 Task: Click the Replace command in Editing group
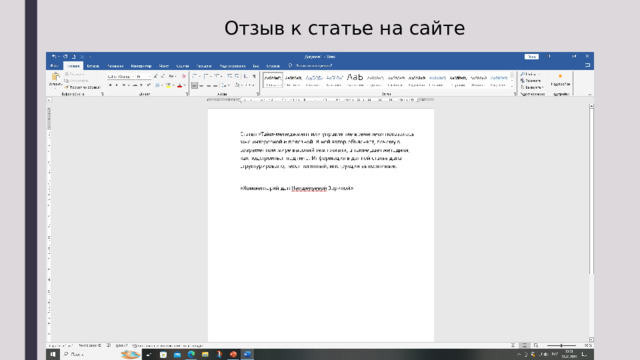tap(531, 81)
